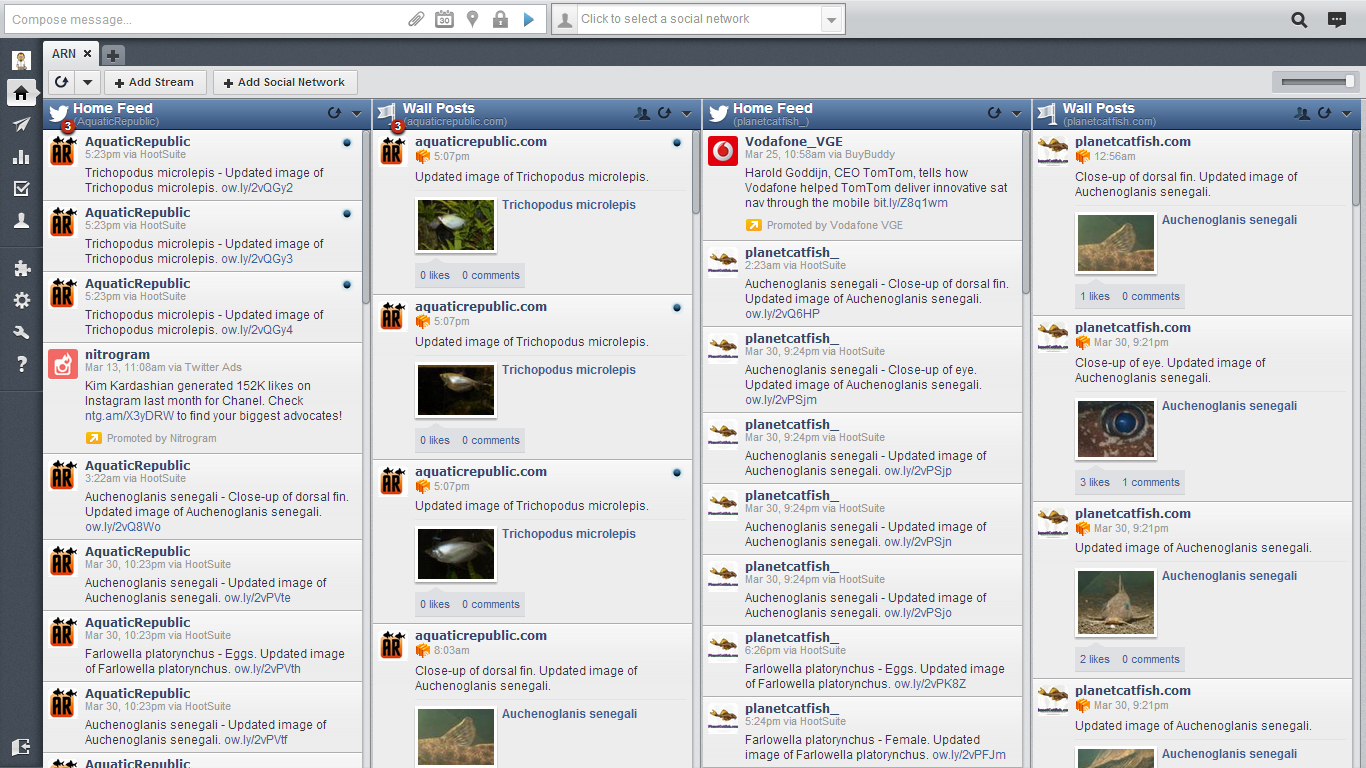
Task: Open the profile avatar in the sidebar
Action: pyautogui.click(x=21, y=60)
